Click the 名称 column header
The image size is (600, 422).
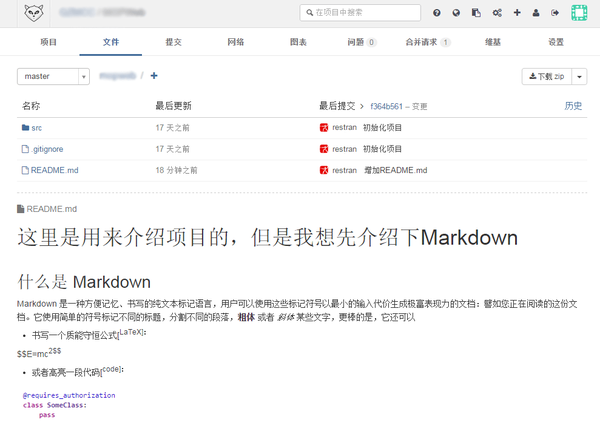[31, 106]
